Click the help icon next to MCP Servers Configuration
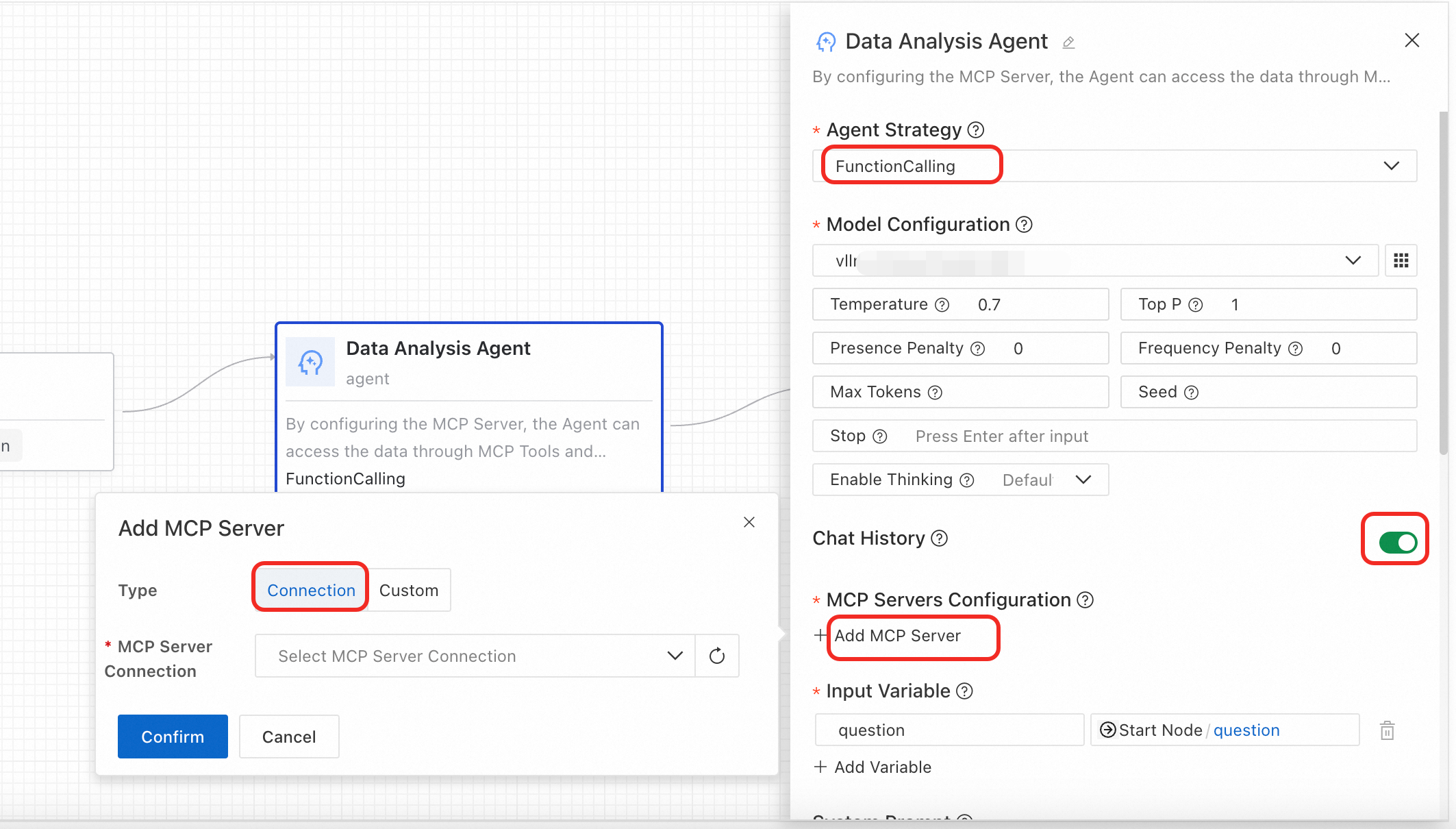This screenshot has width=1456, height=829. point(1085,600)
